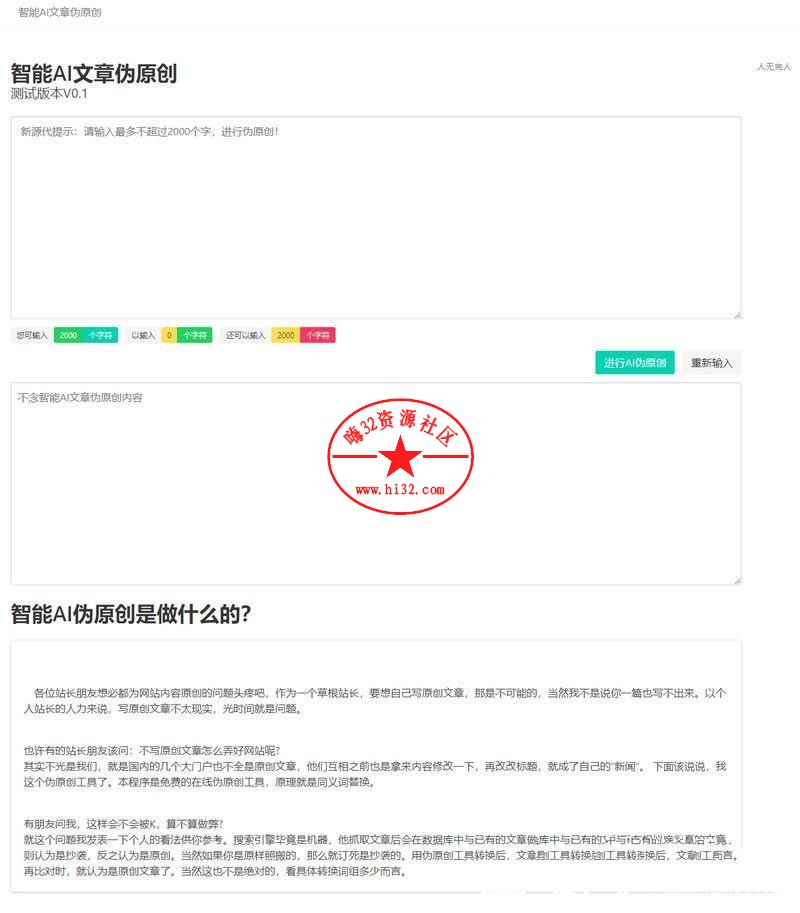The image size is (800, 913).
Task: Grab the input textarea resize handle
Action: [737, 314]
